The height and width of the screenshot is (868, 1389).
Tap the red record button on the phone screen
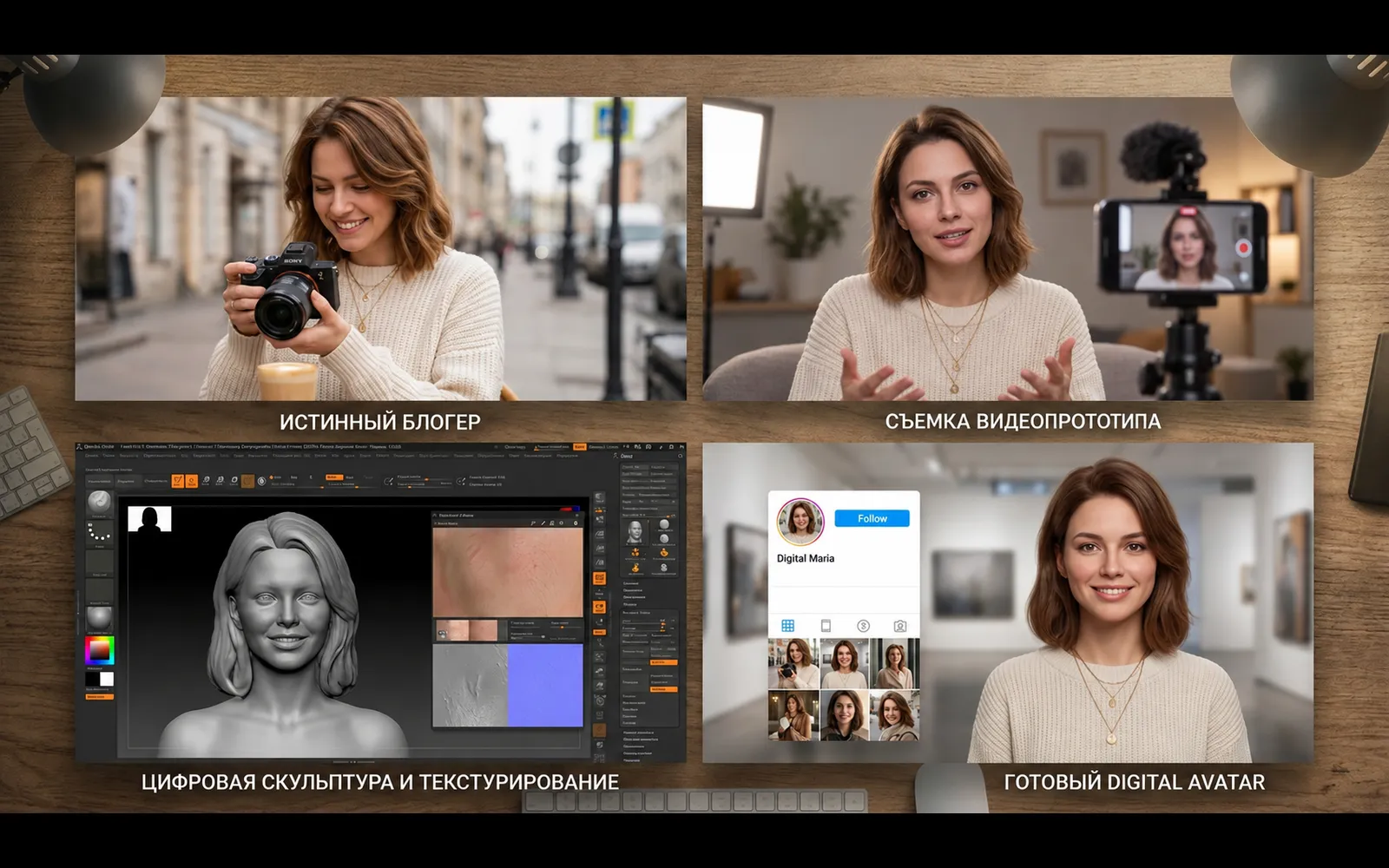[x=1243, y=247]
